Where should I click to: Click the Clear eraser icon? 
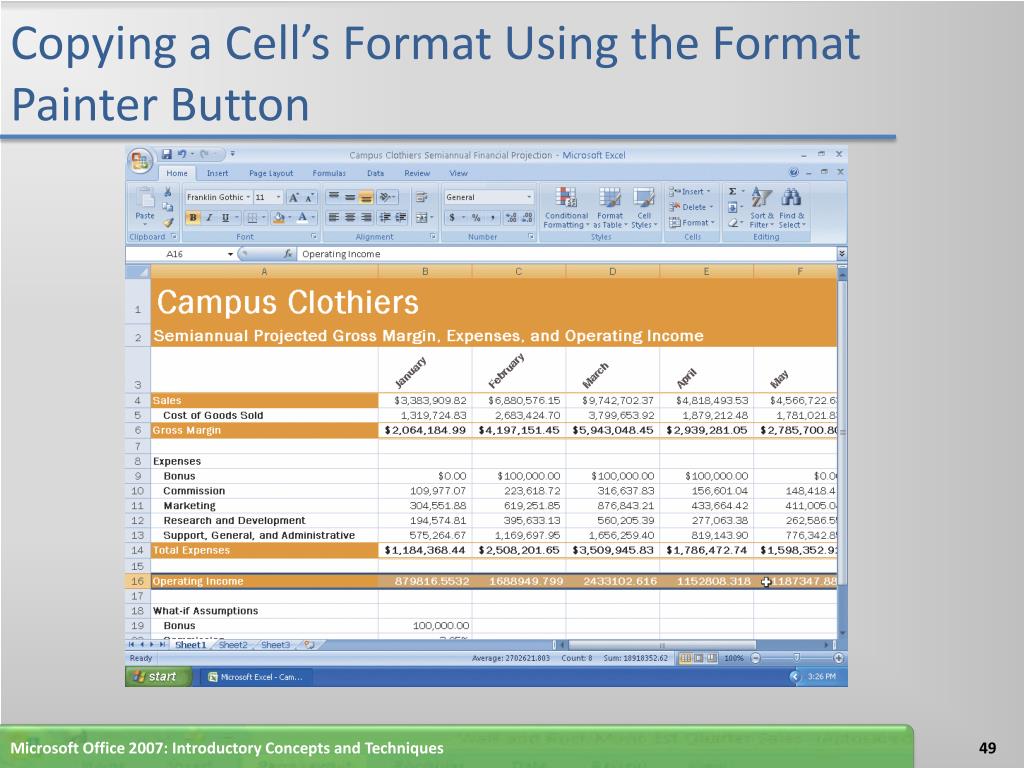tap(733, 223)
